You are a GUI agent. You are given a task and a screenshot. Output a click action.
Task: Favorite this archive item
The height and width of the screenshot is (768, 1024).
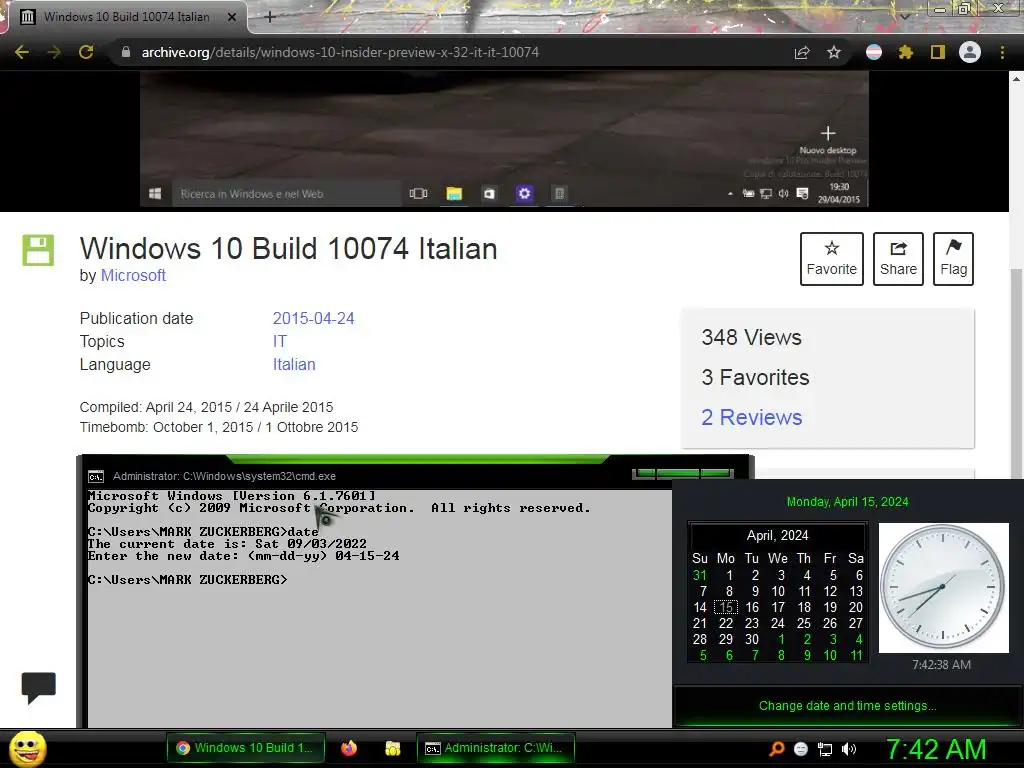click(831, 259)
